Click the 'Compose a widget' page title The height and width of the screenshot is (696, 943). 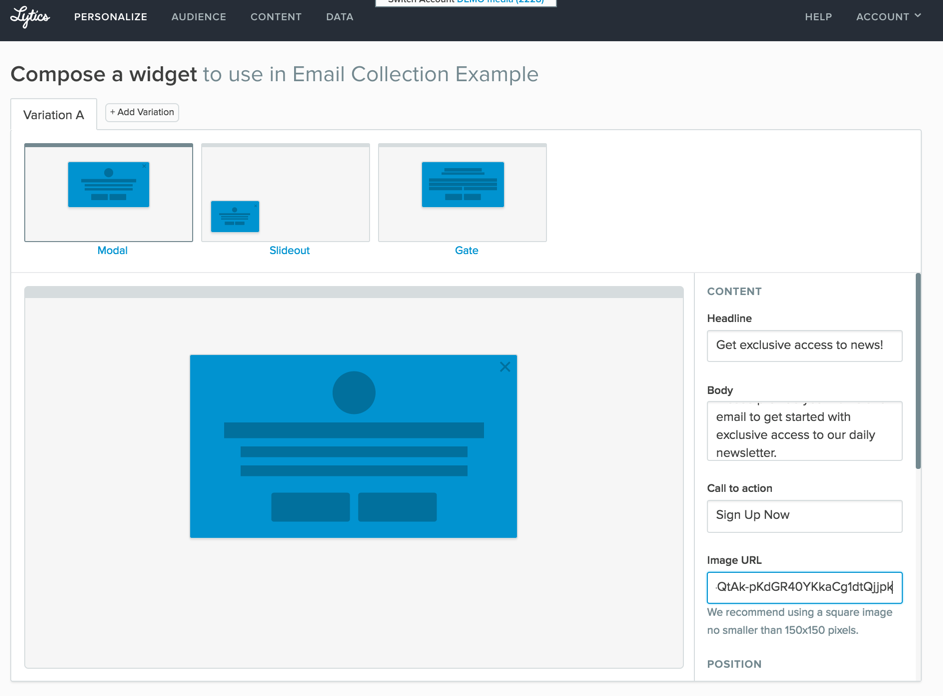point(104,74)
